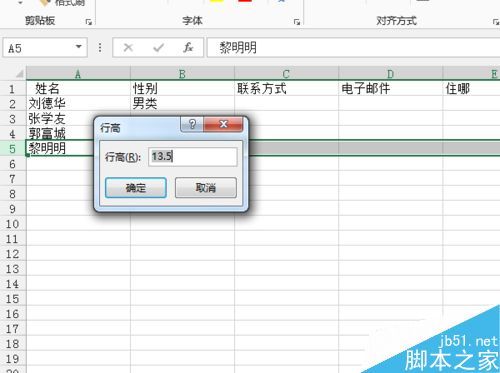Open the 对齐方式 group dialog launcher

coord(496,22)
